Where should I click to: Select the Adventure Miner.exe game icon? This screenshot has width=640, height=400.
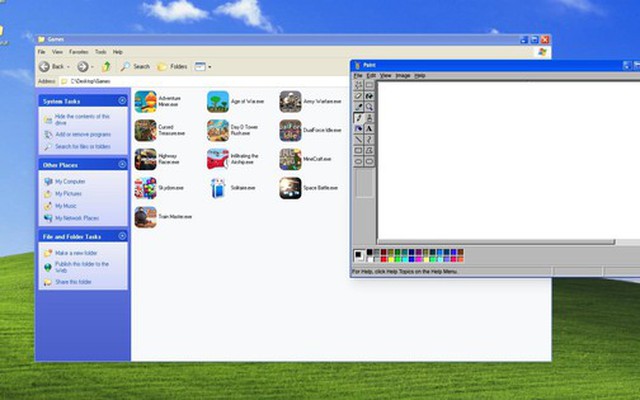146,101
